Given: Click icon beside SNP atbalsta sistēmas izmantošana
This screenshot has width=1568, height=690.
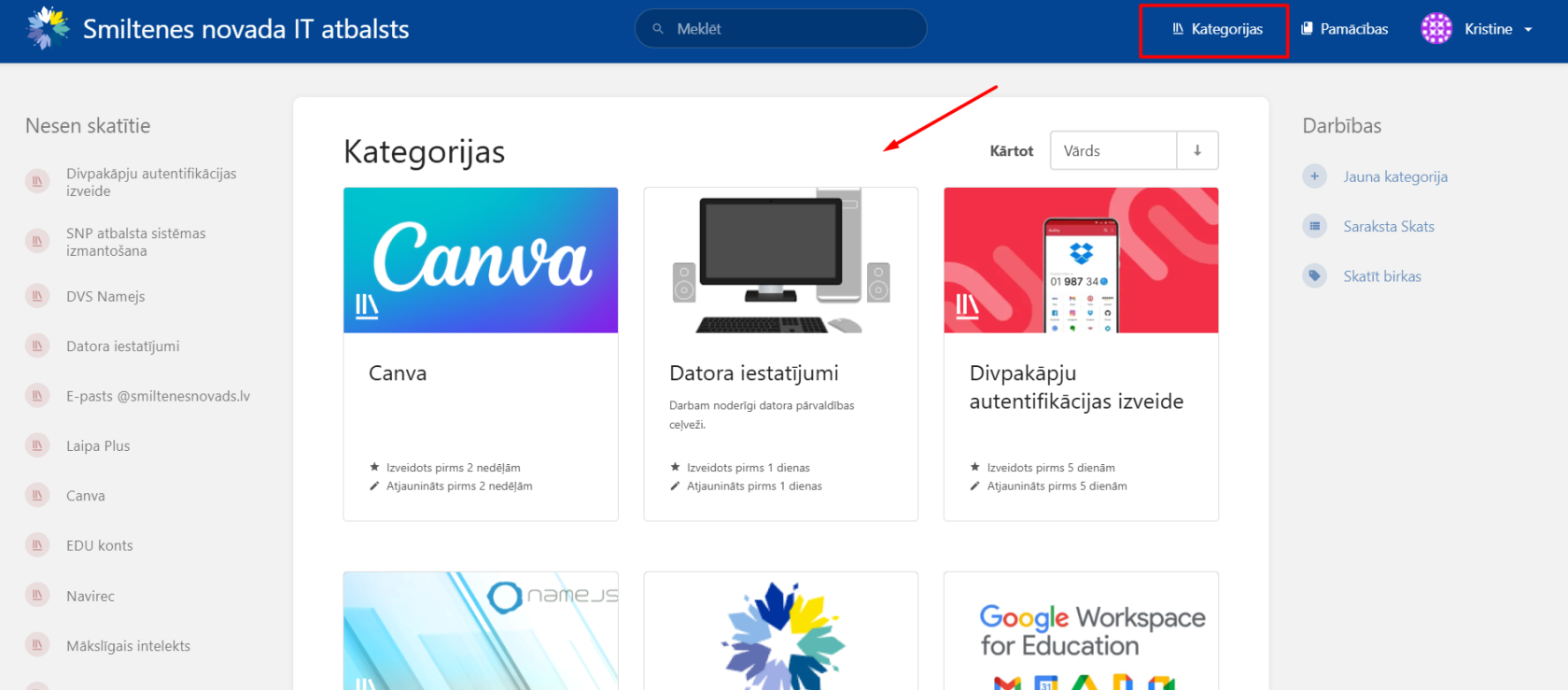Looking at the screenshot, I should [37, 242].
